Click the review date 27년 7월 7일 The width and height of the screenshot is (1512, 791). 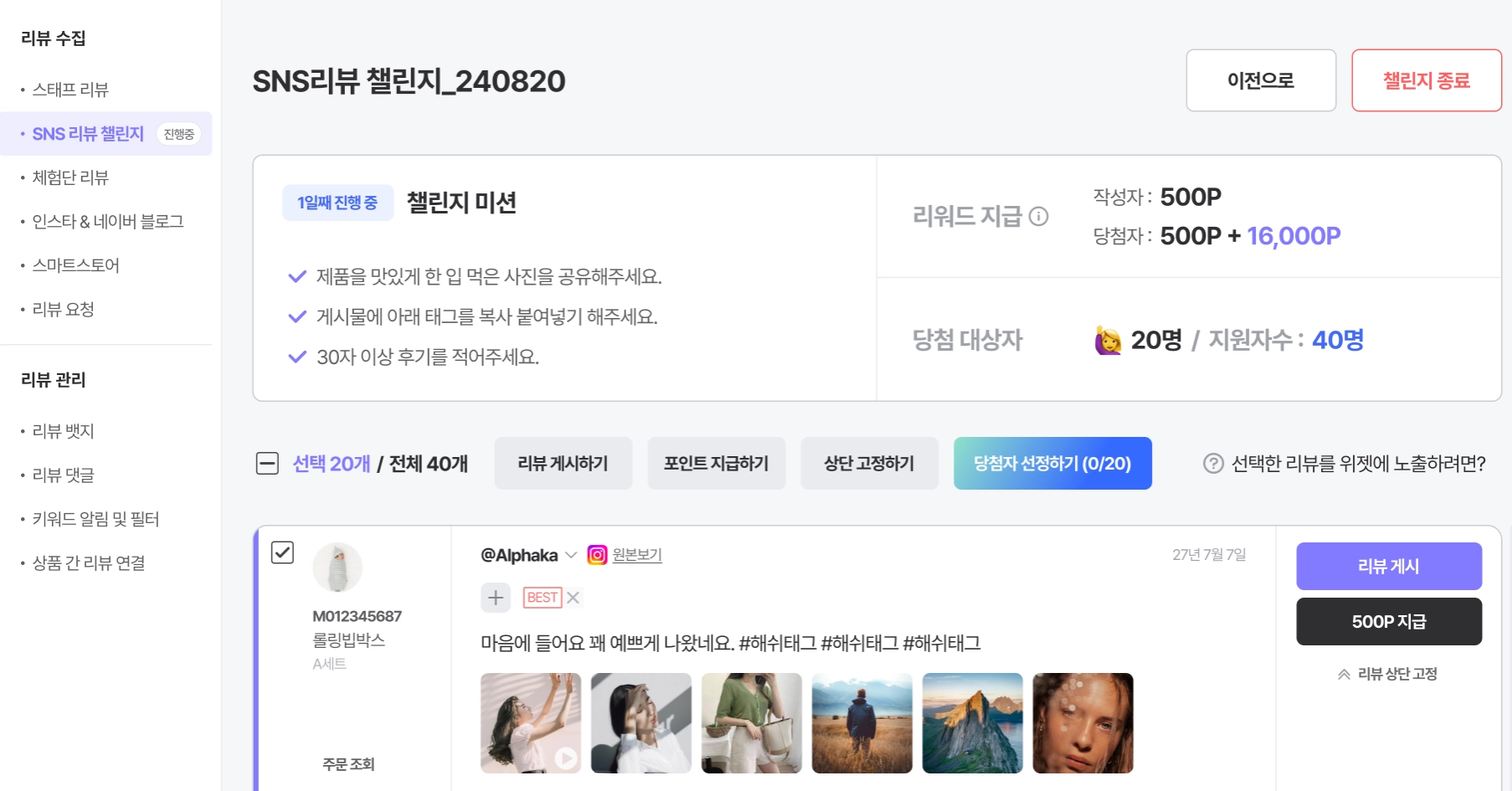(1209, 555)
